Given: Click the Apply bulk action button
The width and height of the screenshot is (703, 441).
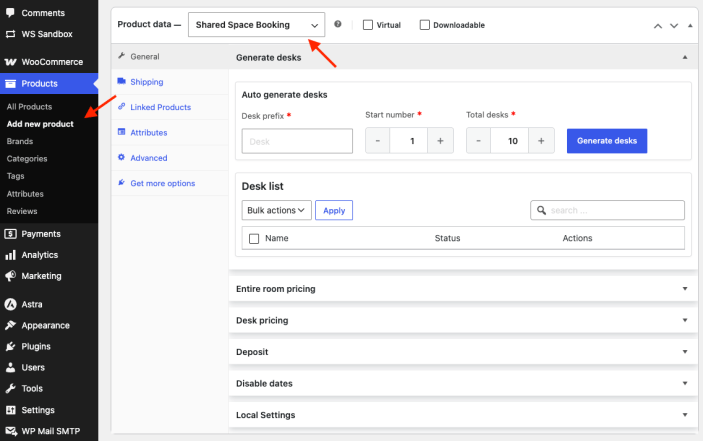Looking at the screenshot, I should (x=334, y=210).
